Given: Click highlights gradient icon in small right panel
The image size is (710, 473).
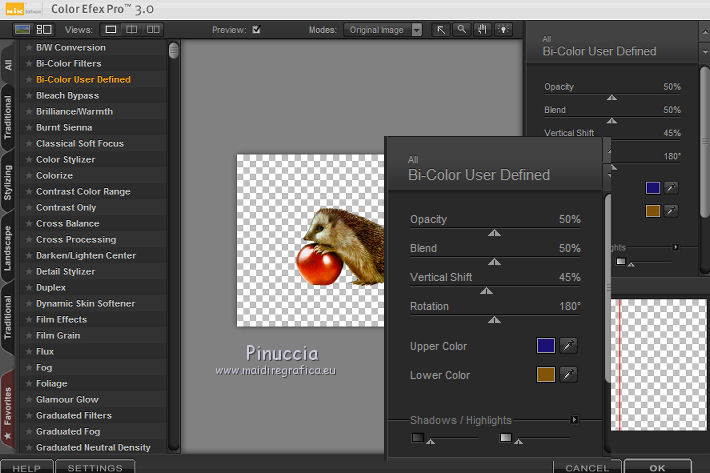Looking at the screenshot, I should coord(621,262).
